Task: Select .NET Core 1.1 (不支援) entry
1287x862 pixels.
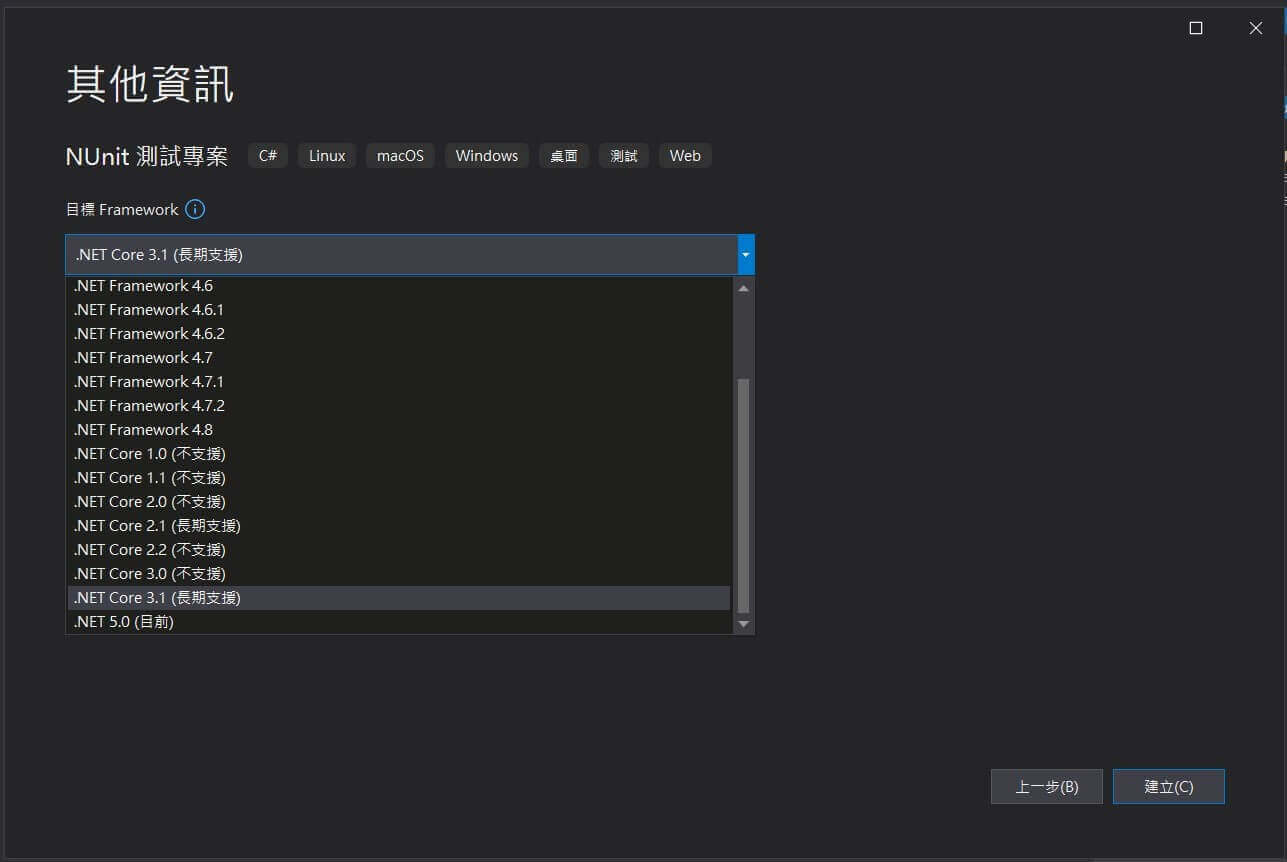Action: 399,478
